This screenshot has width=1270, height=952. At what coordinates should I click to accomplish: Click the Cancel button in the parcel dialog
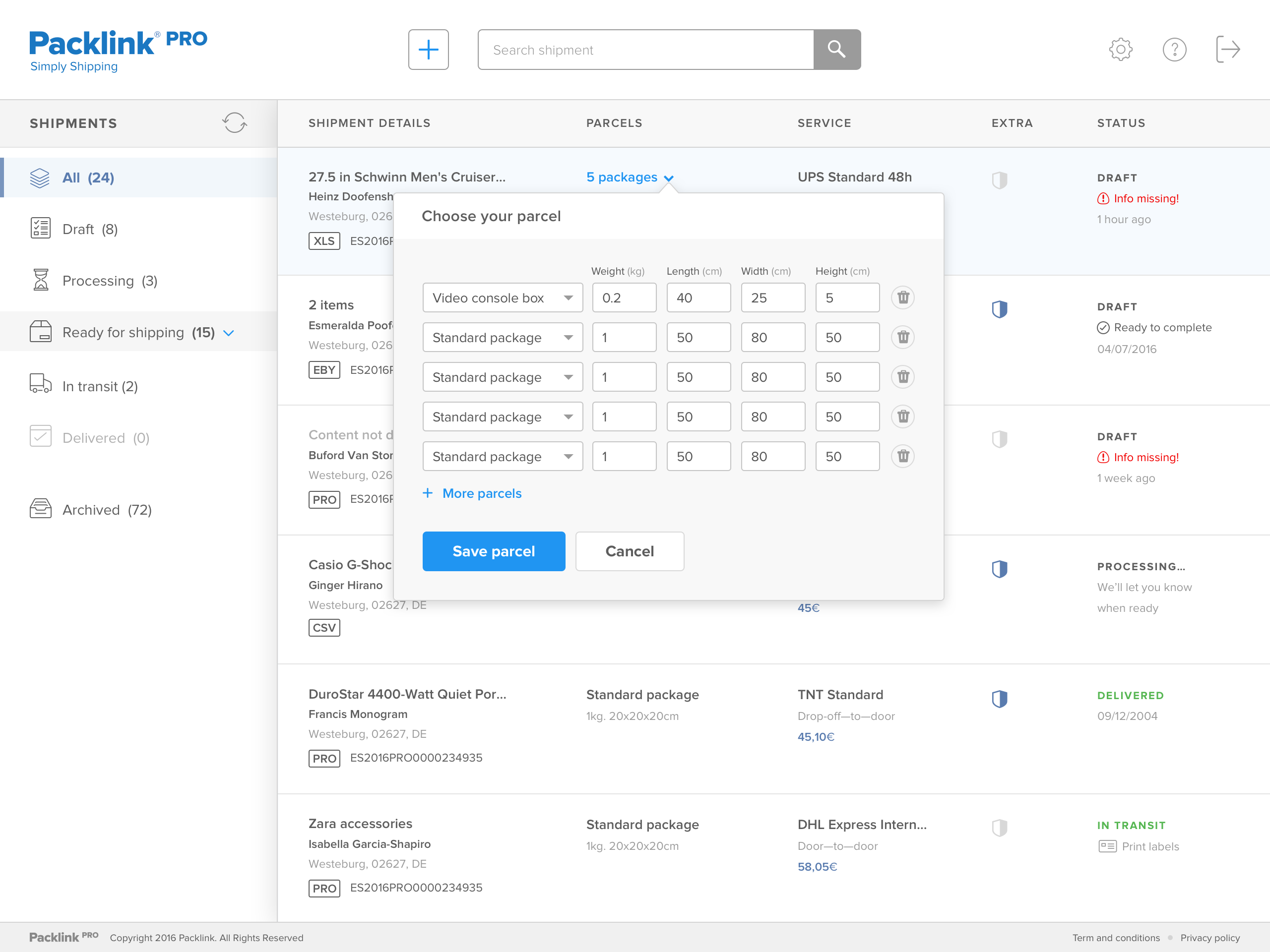click(629, 551)
